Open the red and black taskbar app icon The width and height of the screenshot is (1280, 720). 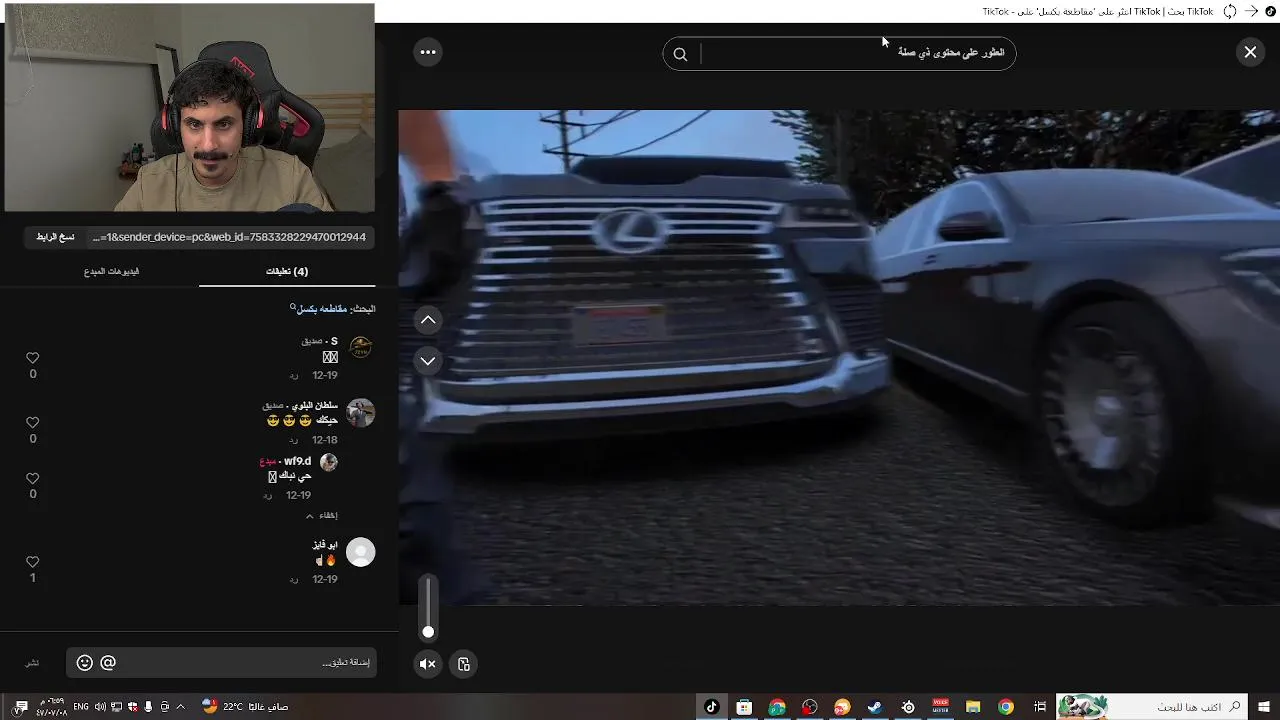click(809, 707)
